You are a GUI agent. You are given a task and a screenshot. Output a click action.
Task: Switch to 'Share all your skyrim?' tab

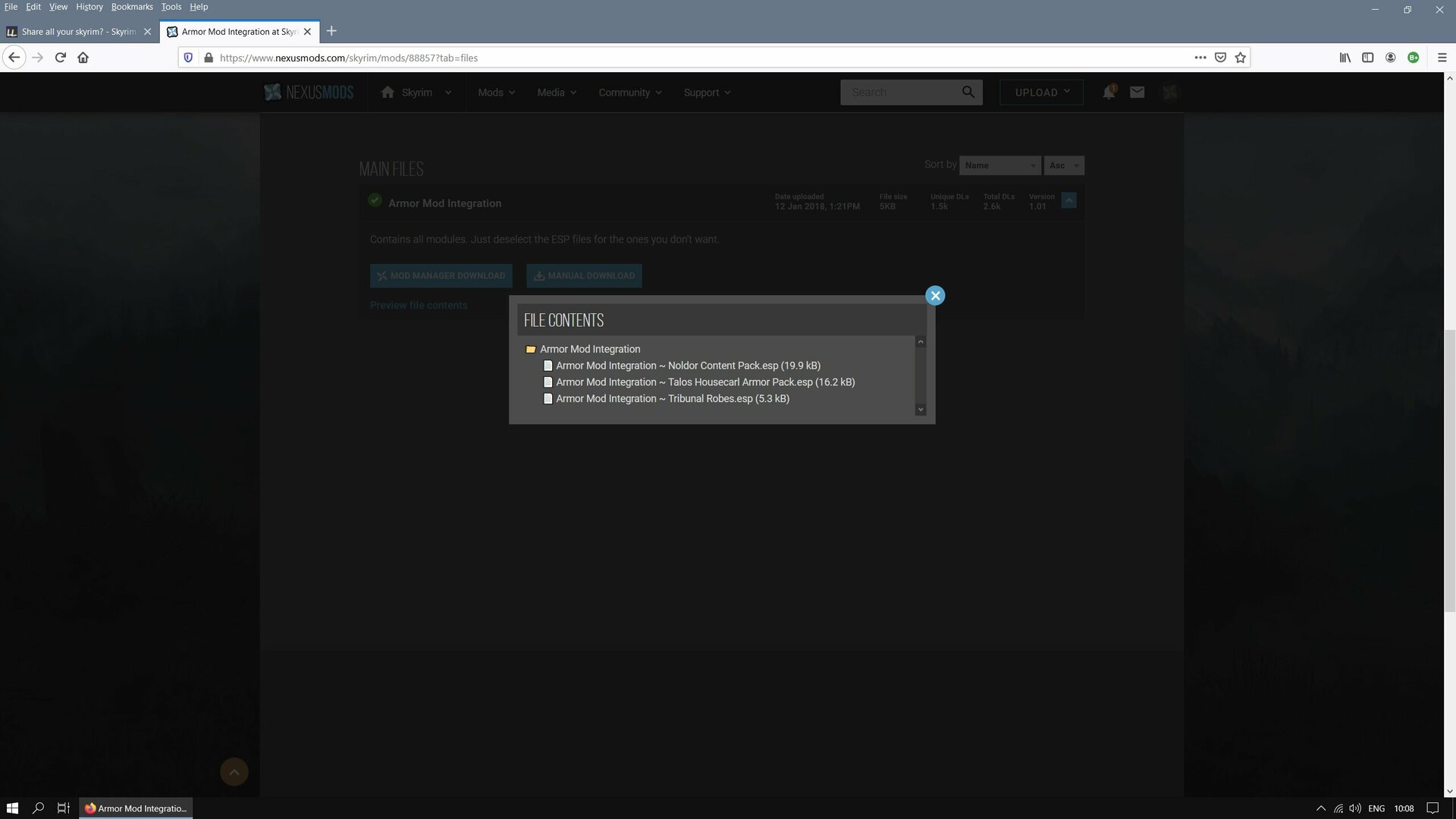[x=79, y=32]
